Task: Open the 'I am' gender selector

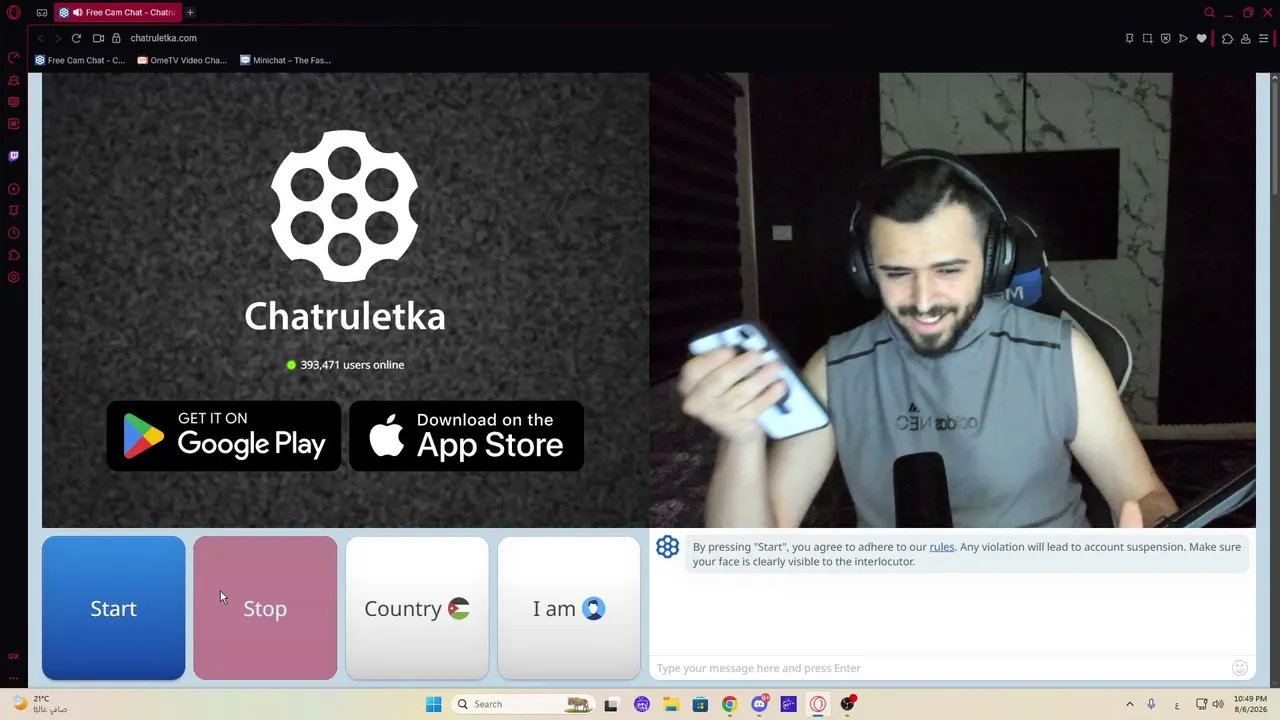Action: pos(569,608)
